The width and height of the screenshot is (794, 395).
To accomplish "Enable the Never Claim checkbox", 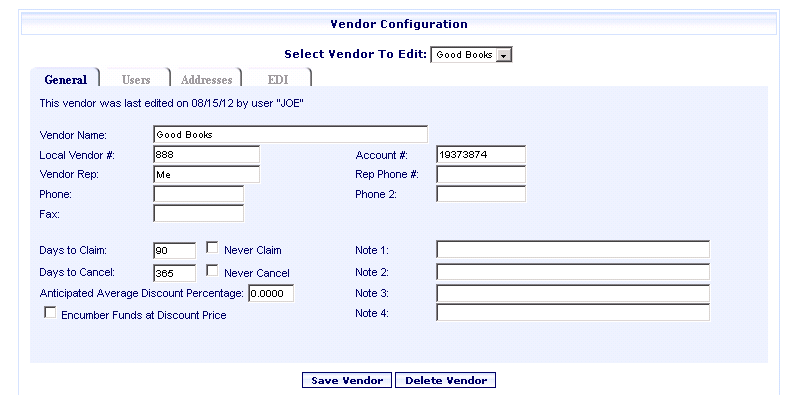I will (x=212, y=248).
